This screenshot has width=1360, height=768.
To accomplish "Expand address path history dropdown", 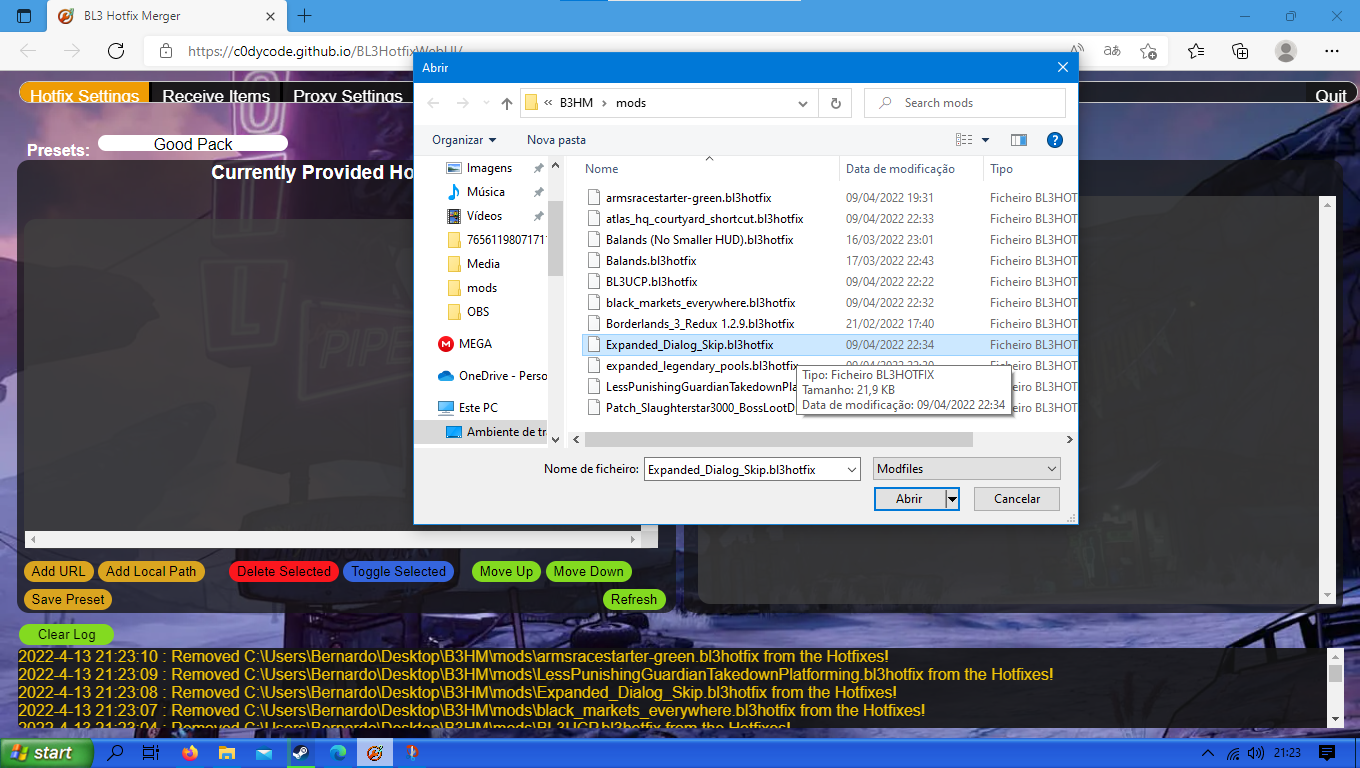I will (803, 103).
